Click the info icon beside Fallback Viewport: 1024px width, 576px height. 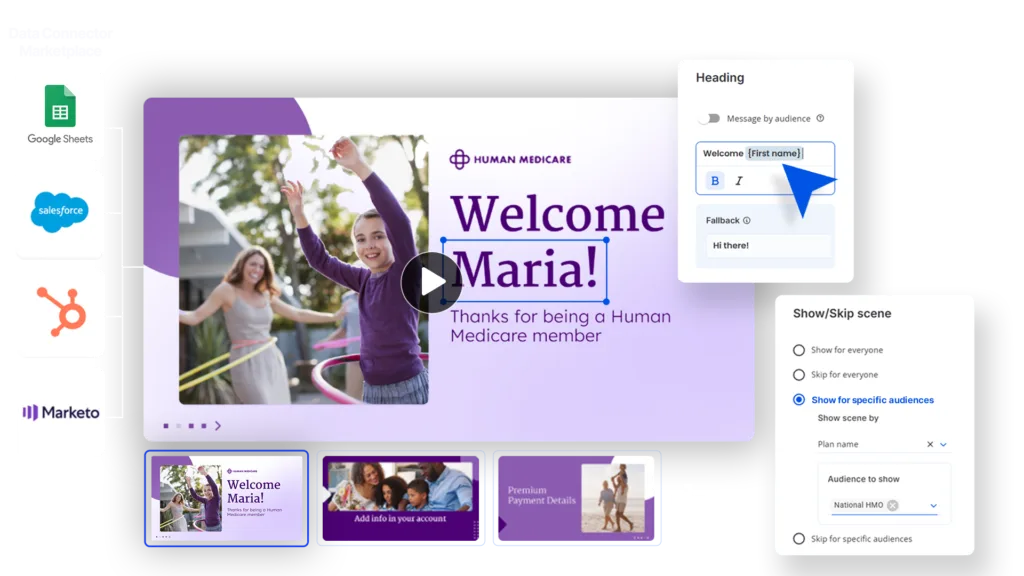pos(747,221)
